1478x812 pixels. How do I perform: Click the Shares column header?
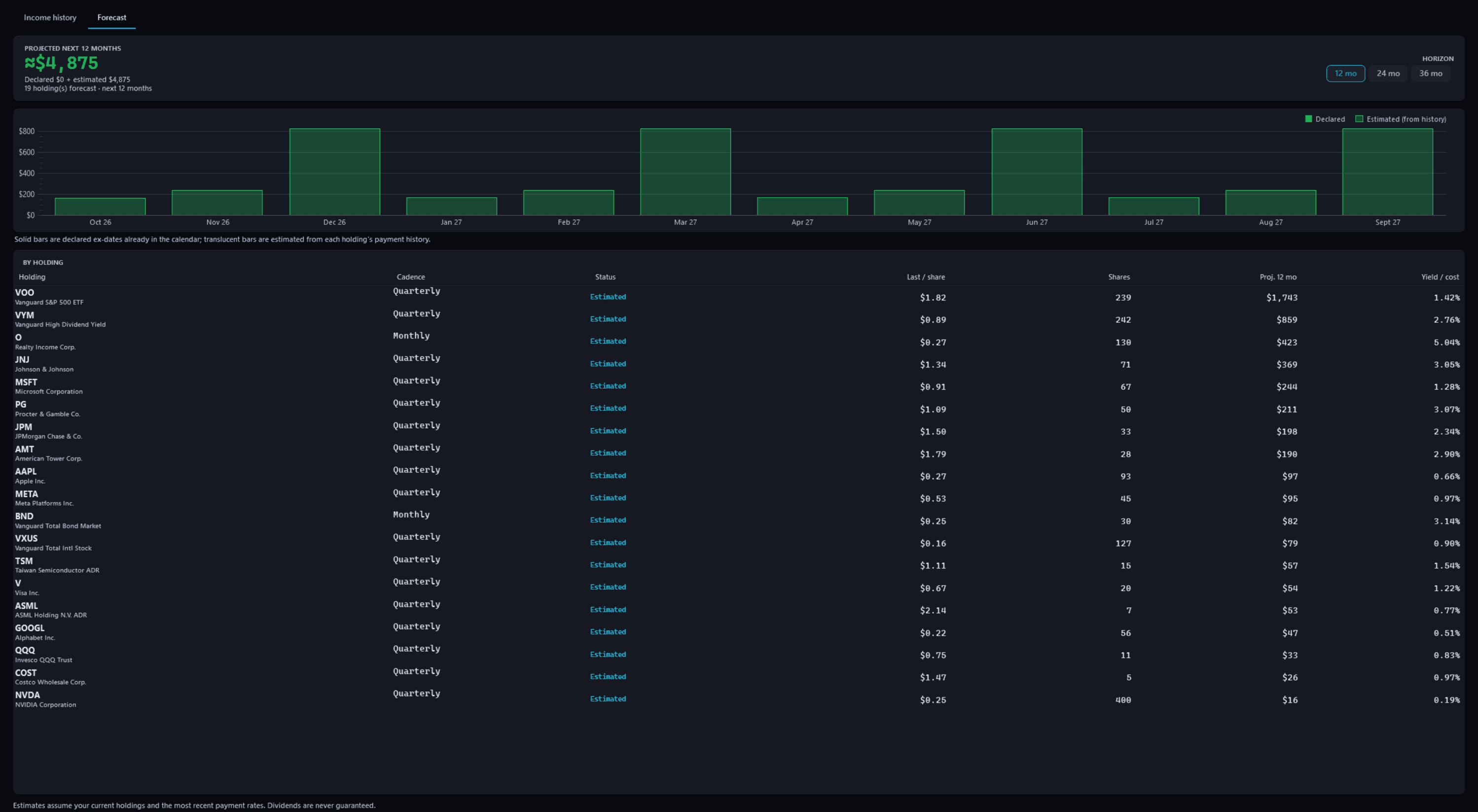point(1119,277)
